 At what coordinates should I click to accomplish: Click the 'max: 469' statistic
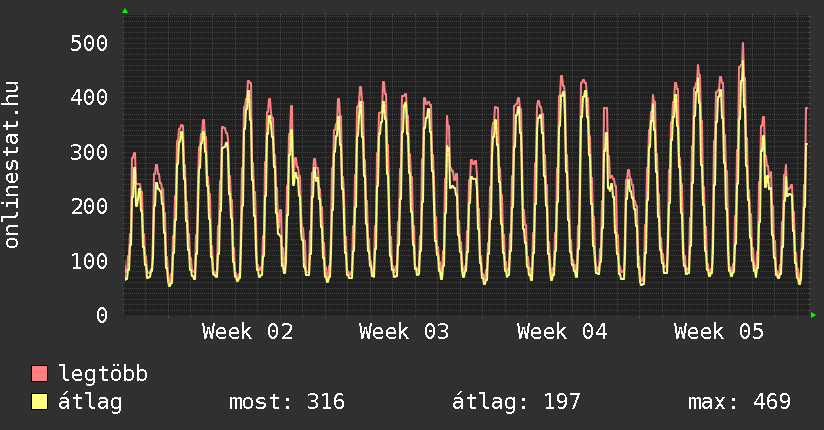[739, 402]
